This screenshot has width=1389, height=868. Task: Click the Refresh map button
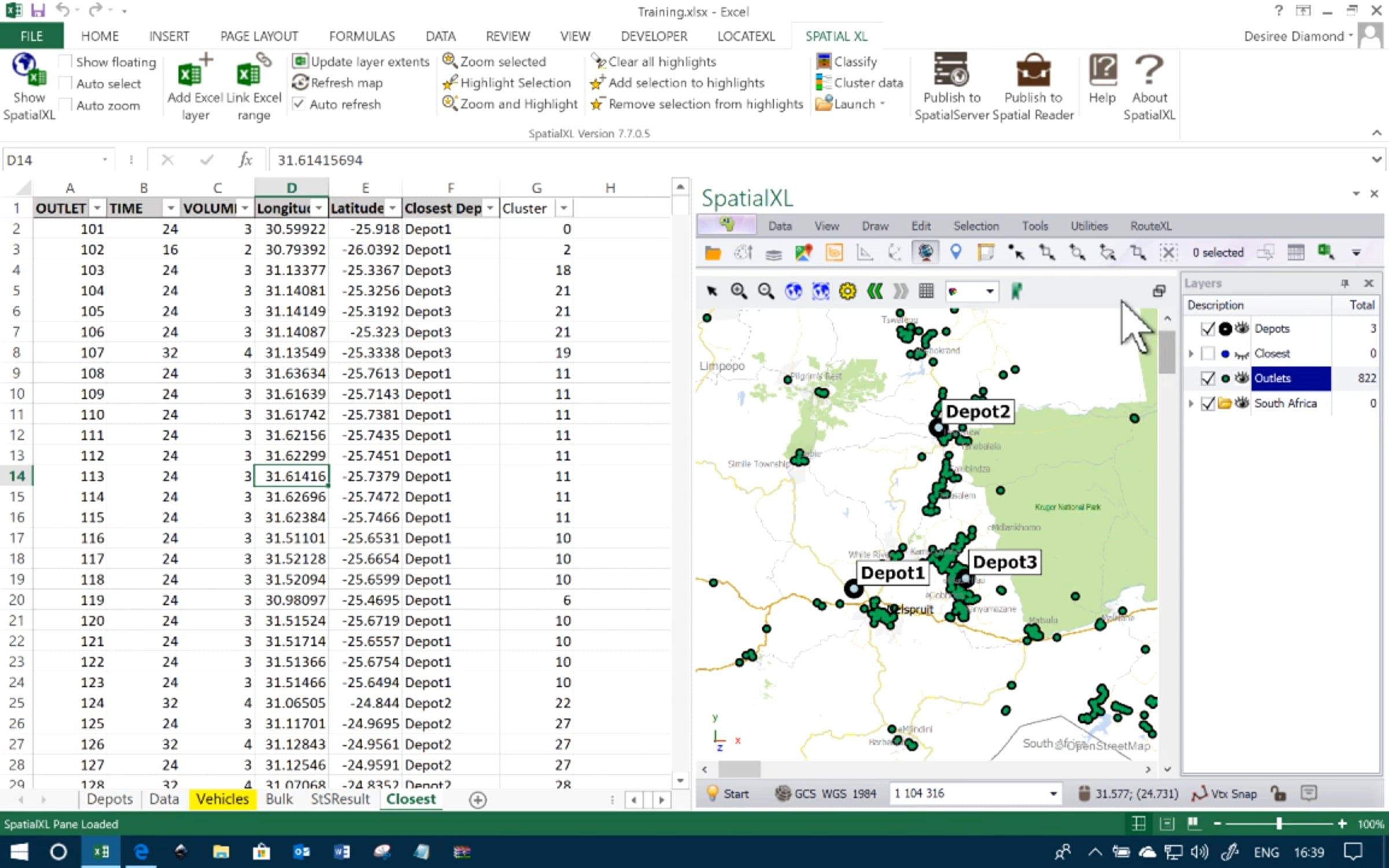[337, 83]
